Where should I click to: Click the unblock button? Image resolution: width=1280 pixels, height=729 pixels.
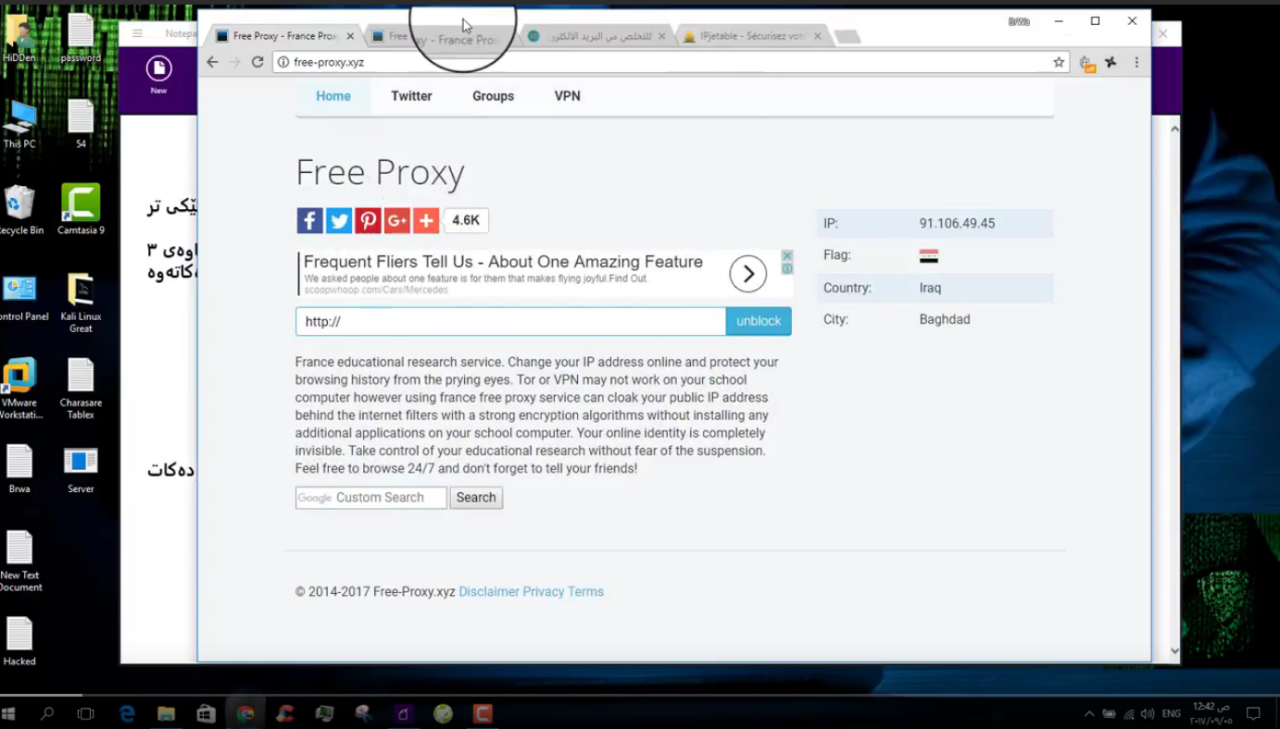pos(758,321)
